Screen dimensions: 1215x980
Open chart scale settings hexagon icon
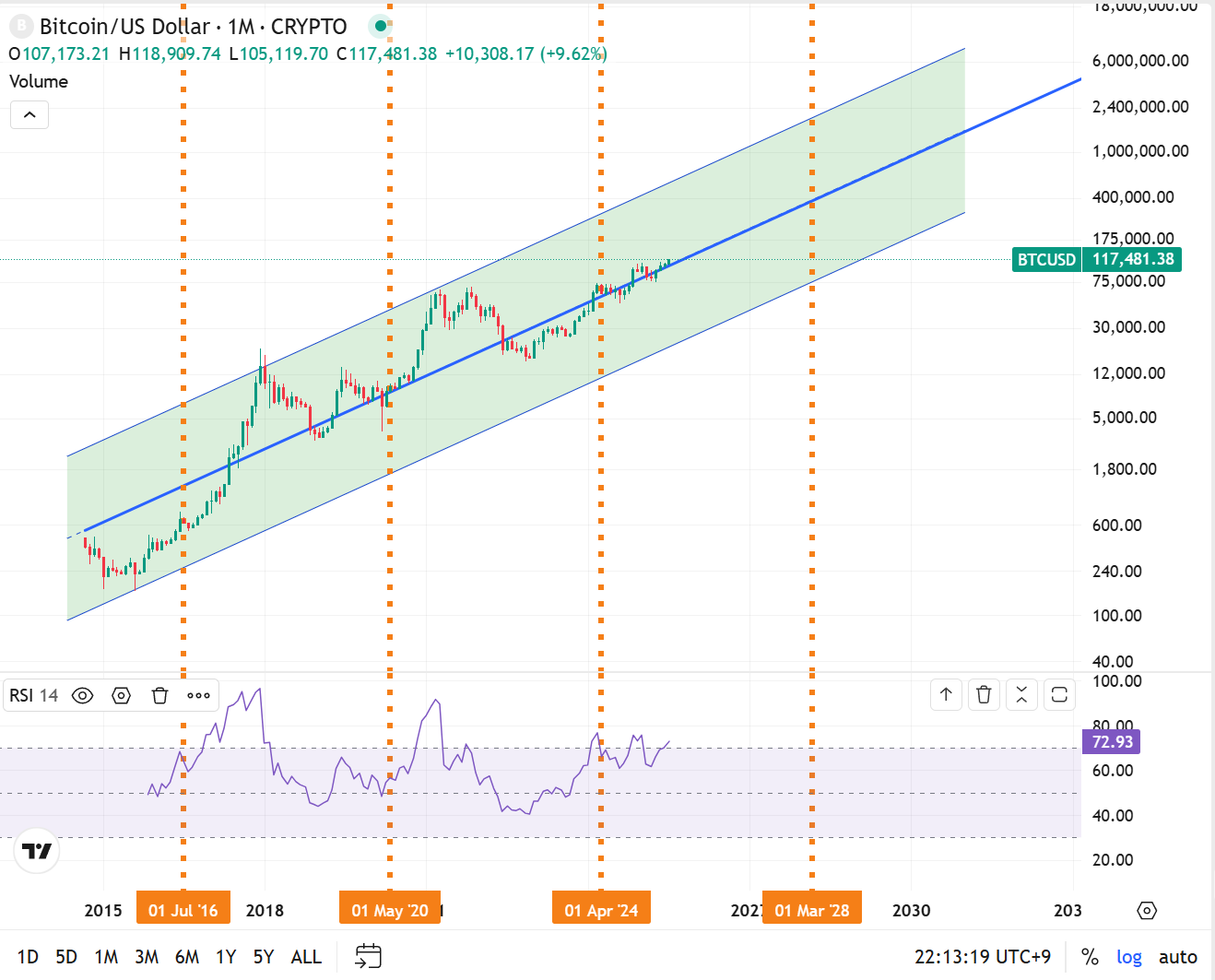[1147, 910]
